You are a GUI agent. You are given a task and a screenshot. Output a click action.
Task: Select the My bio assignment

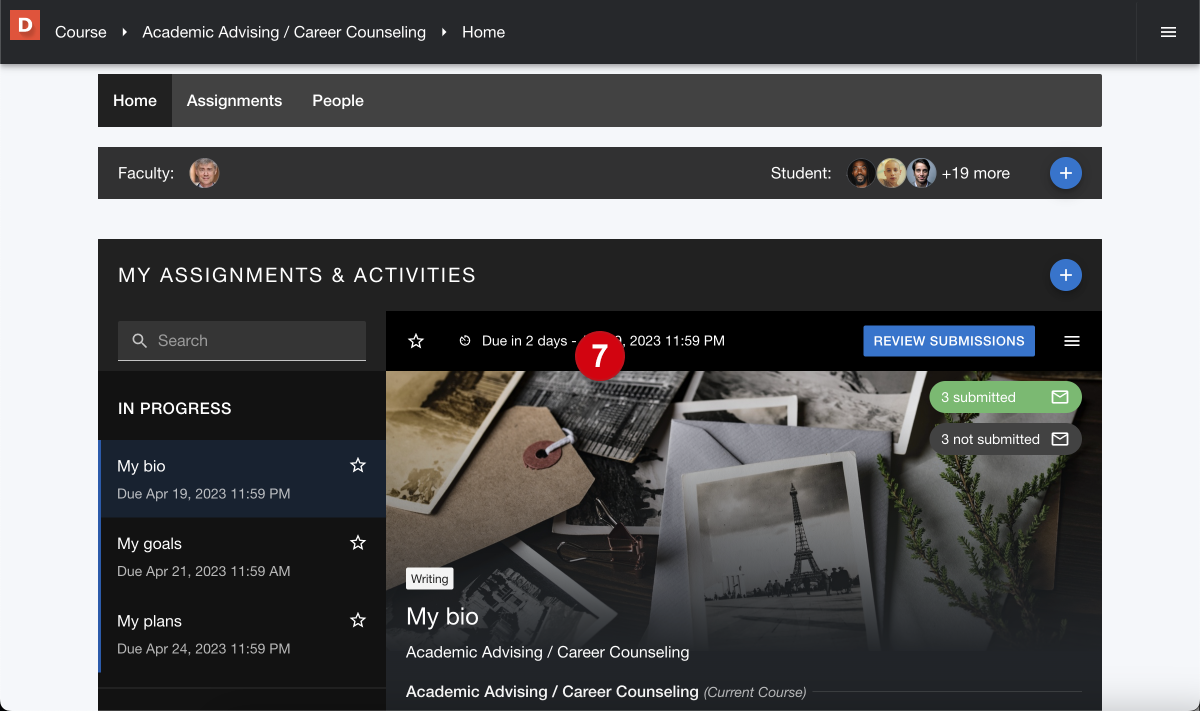[x=242, y=479]
